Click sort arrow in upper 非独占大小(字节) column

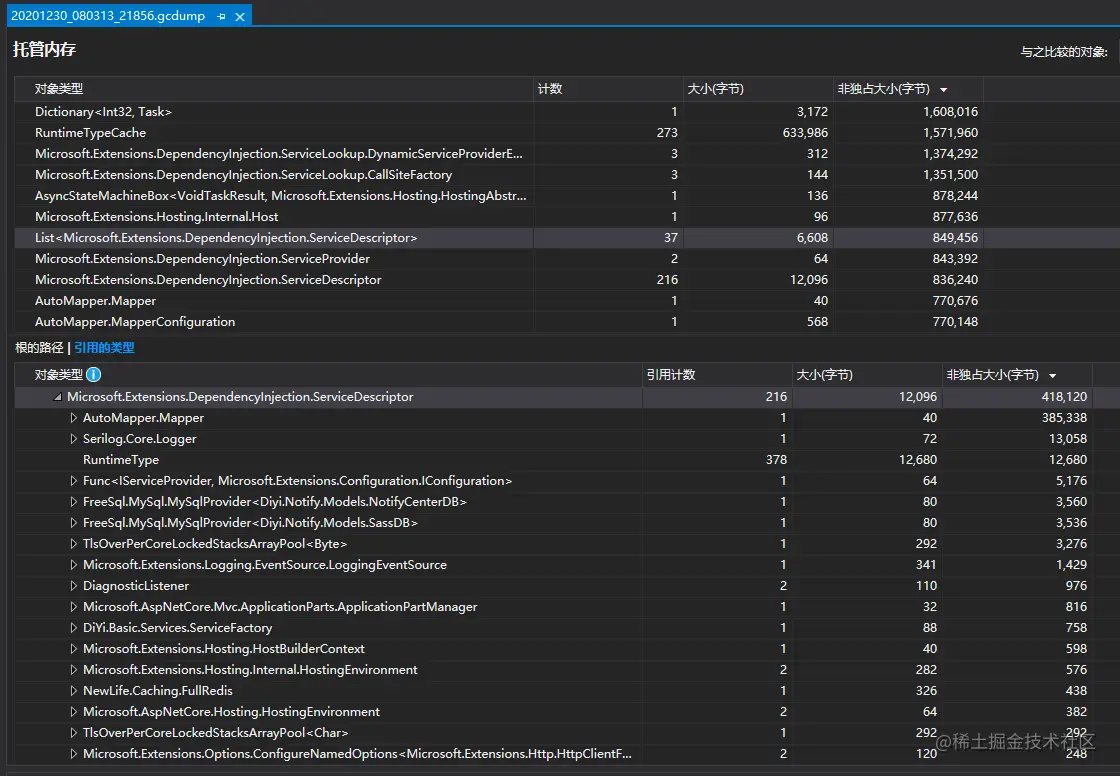[x=944, y=90]
